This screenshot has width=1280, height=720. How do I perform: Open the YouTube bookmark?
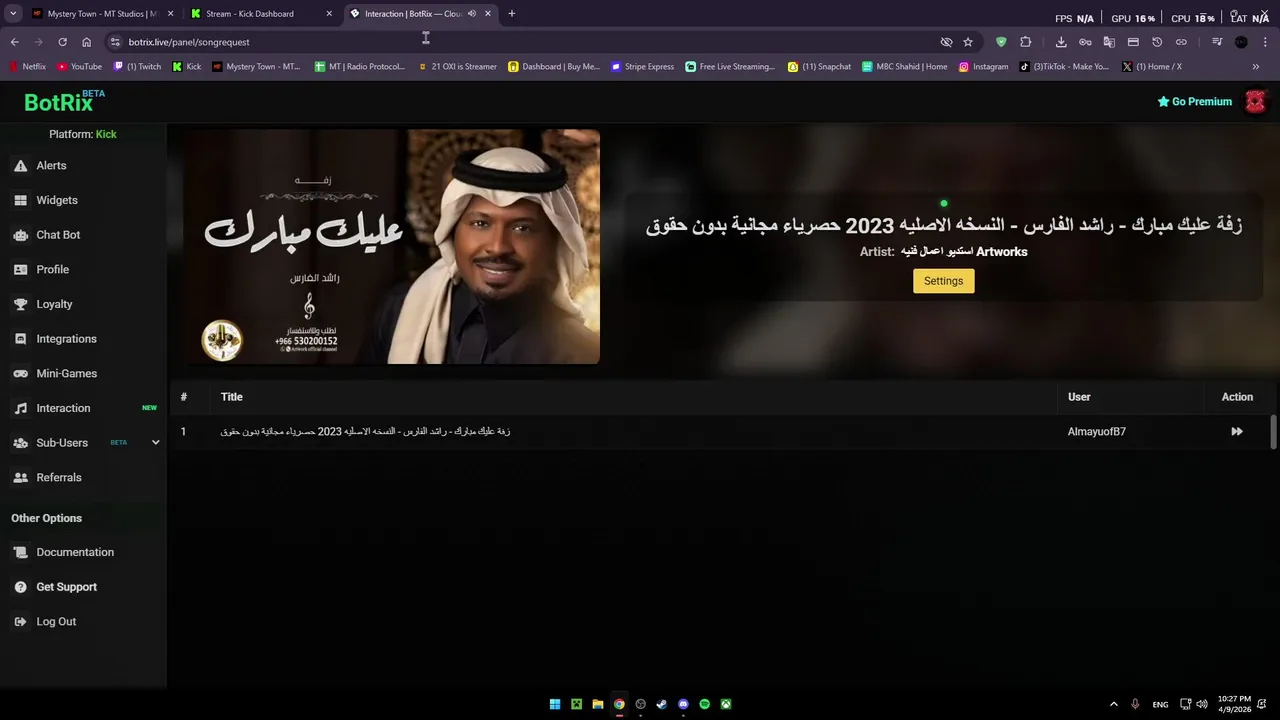click(79, 67)
